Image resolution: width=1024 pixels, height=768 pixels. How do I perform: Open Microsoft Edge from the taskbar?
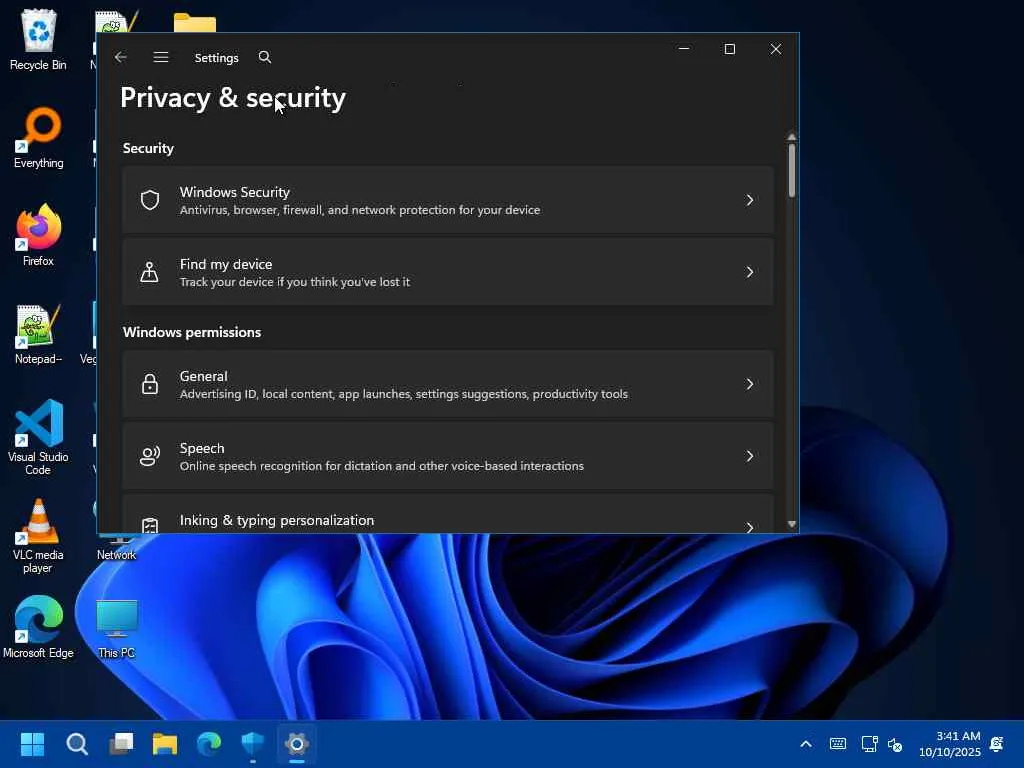click(x=209, y=744)
